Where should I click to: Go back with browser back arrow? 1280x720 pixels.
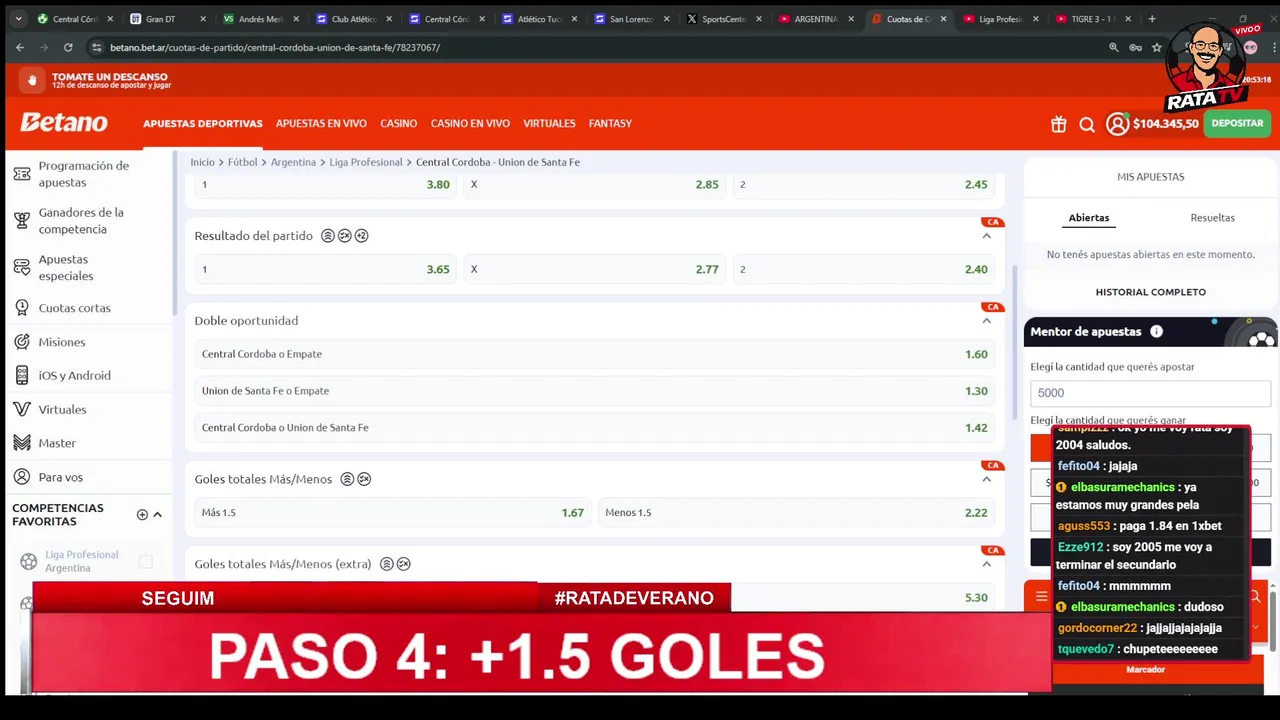[x=20, y=47]
